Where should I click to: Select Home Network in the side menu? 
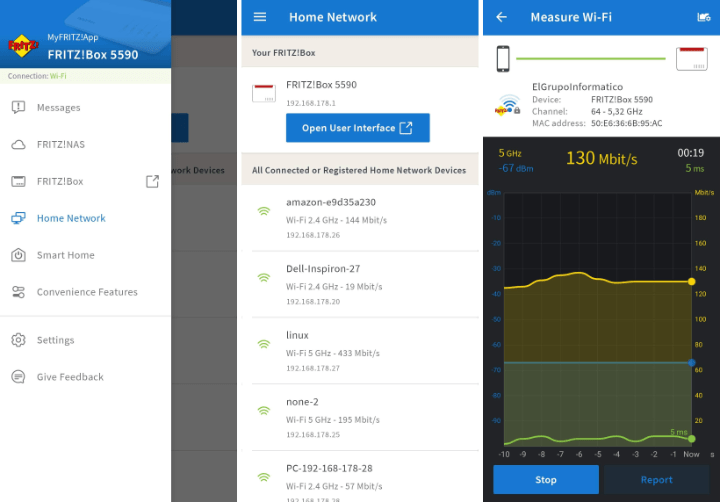click(x=85, y=218)
